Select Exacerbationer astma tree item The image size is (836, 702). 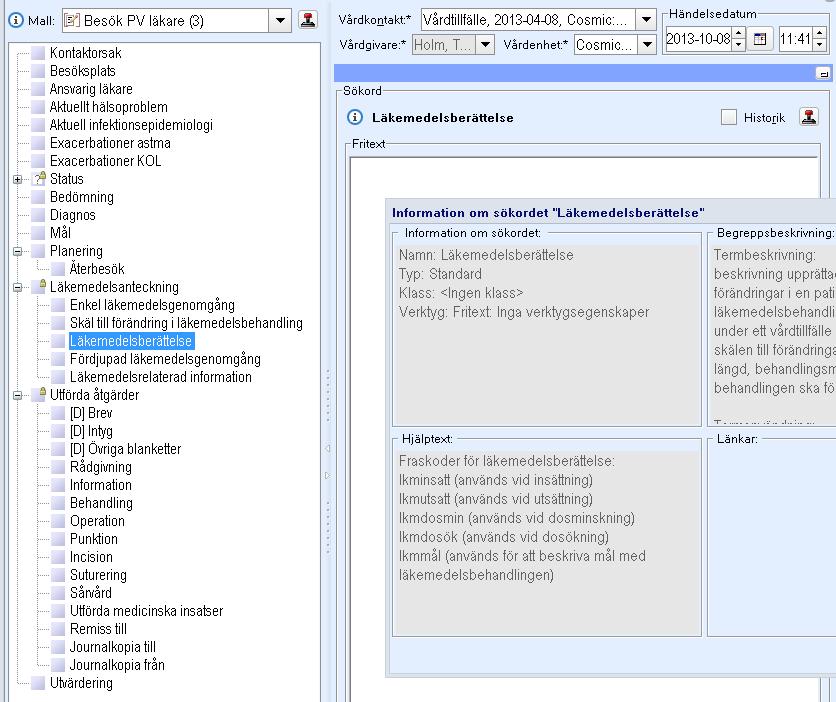tap(110, 143)
